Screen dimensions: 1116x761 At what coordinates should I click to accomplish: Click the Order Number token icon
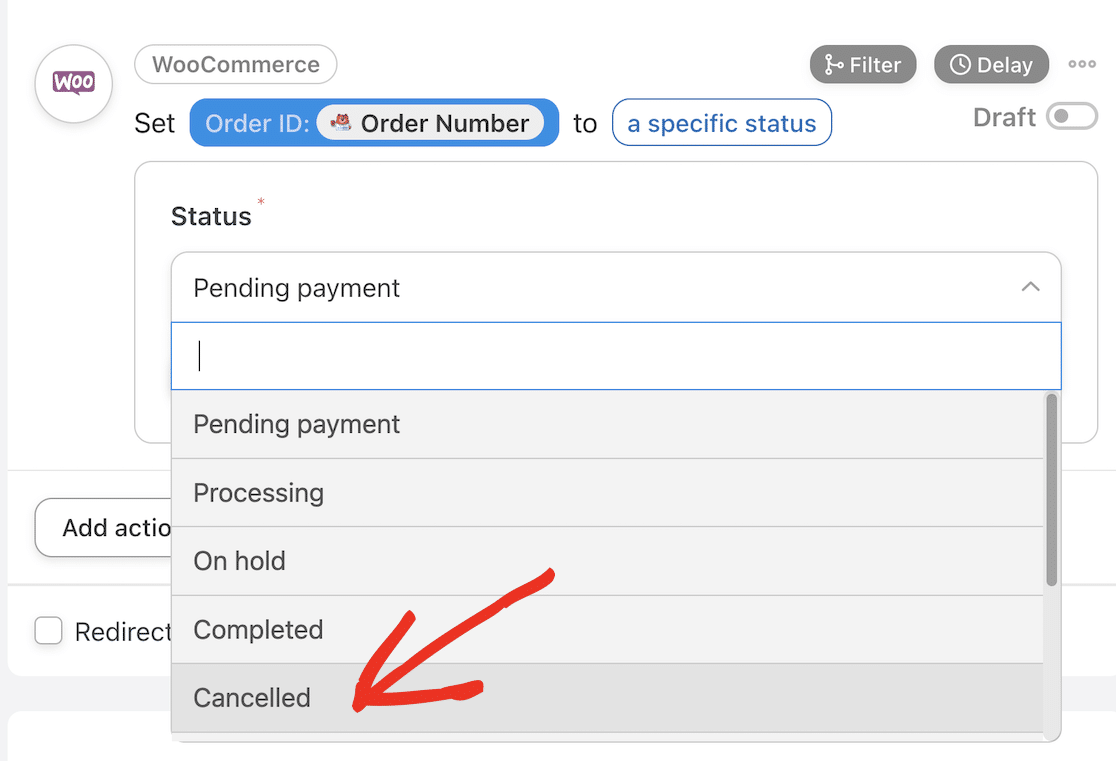coord(341,123)
